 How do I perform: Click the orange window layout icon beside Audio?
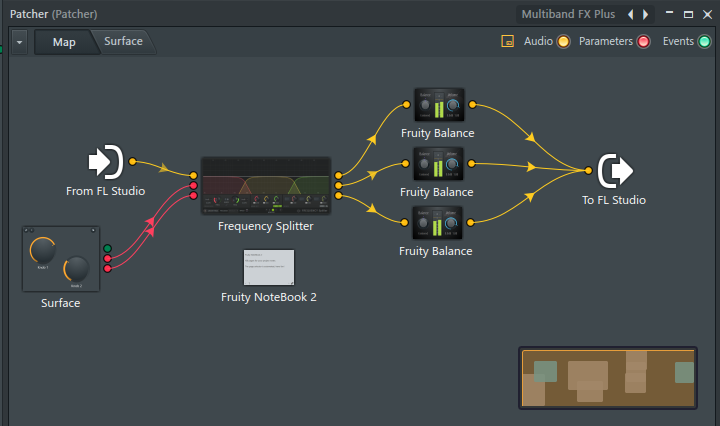coord(507,41)
